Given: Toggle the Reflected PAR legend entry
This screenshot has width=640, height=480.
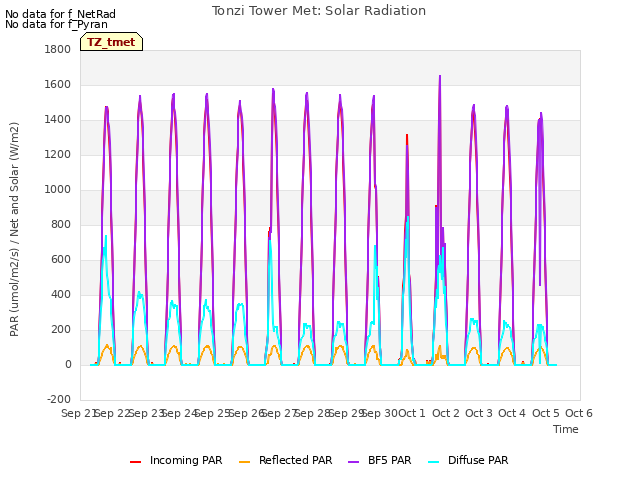Looking at the screenshot, I should [x=285, y=460].
